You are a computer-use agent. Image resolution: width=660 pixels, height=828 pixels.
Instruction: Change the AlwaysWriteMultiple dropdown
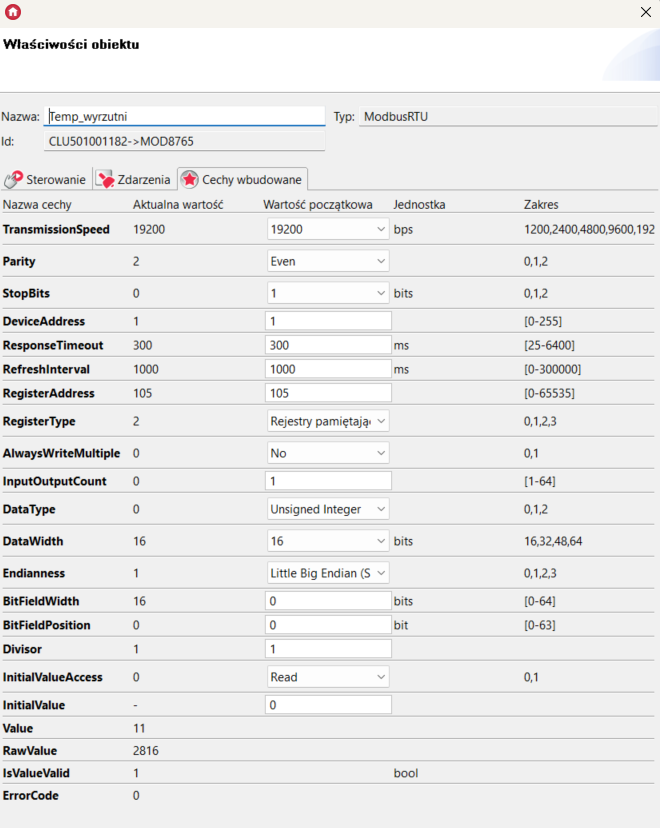[x=328, y=453]
